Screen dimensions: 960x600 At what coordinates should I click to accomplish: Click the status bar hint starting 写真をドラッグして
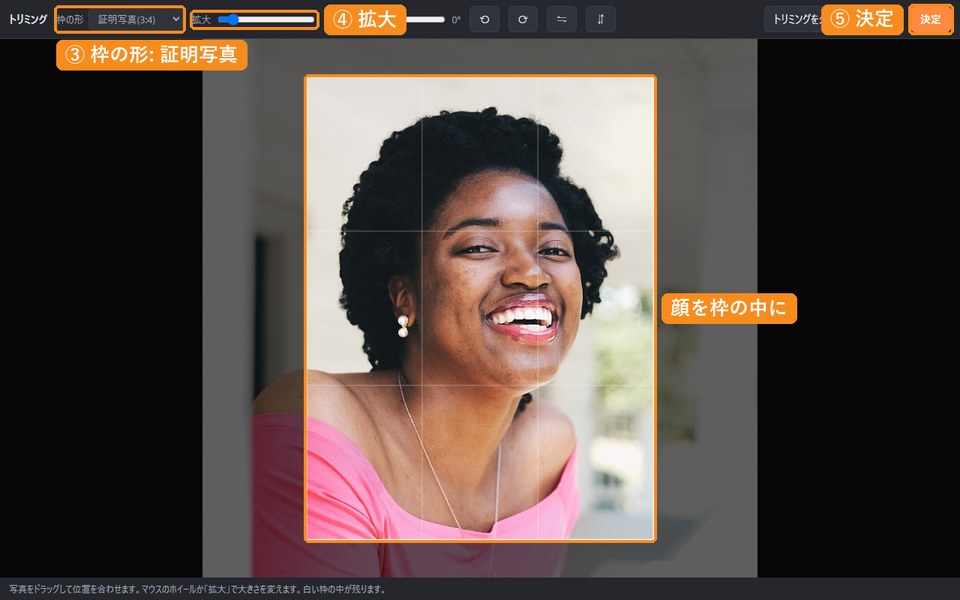click(x=198, y=590)
